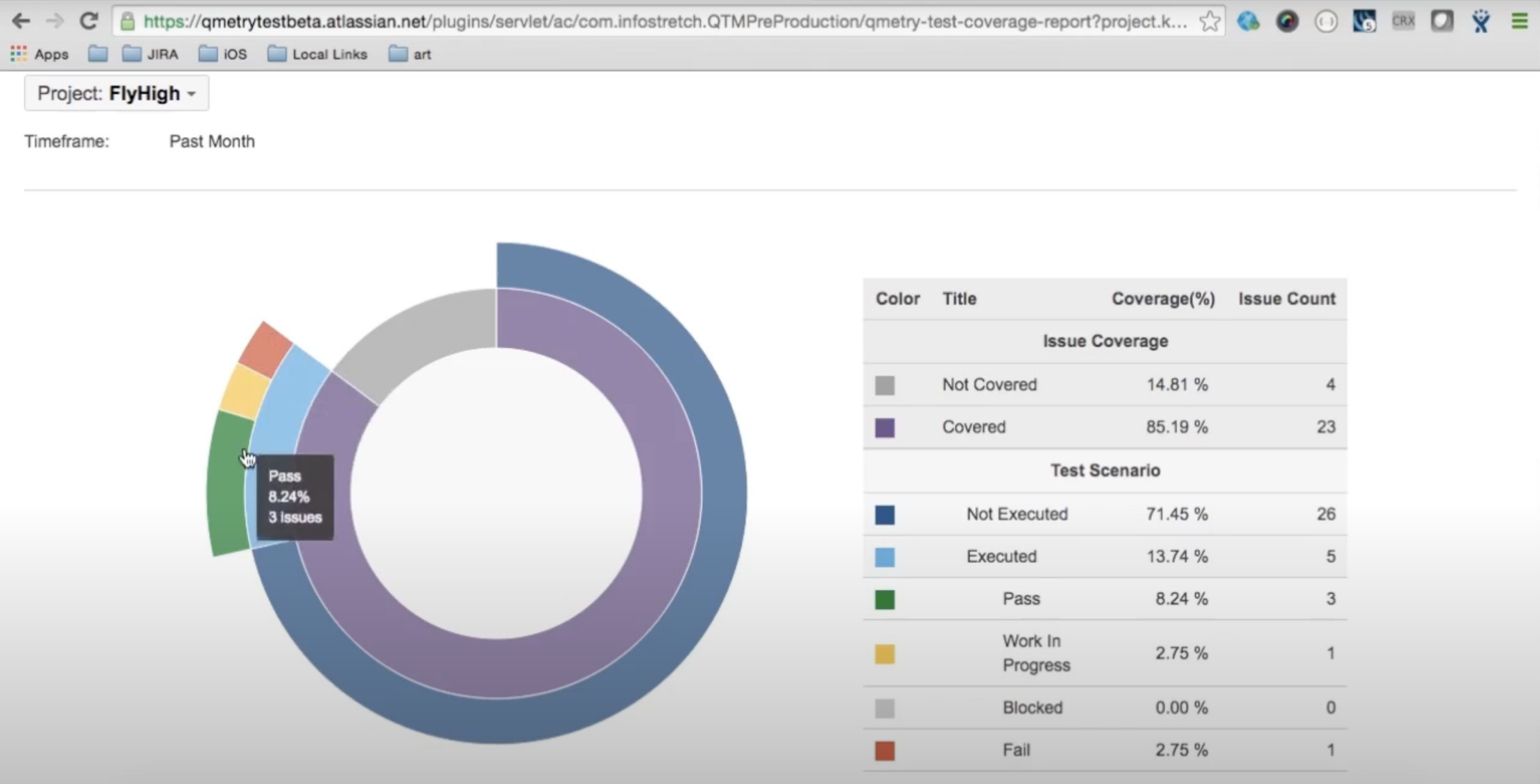Screen dimensions: 1540x784
Task: Click the browser forward arrow
Action: pos(54,21)
